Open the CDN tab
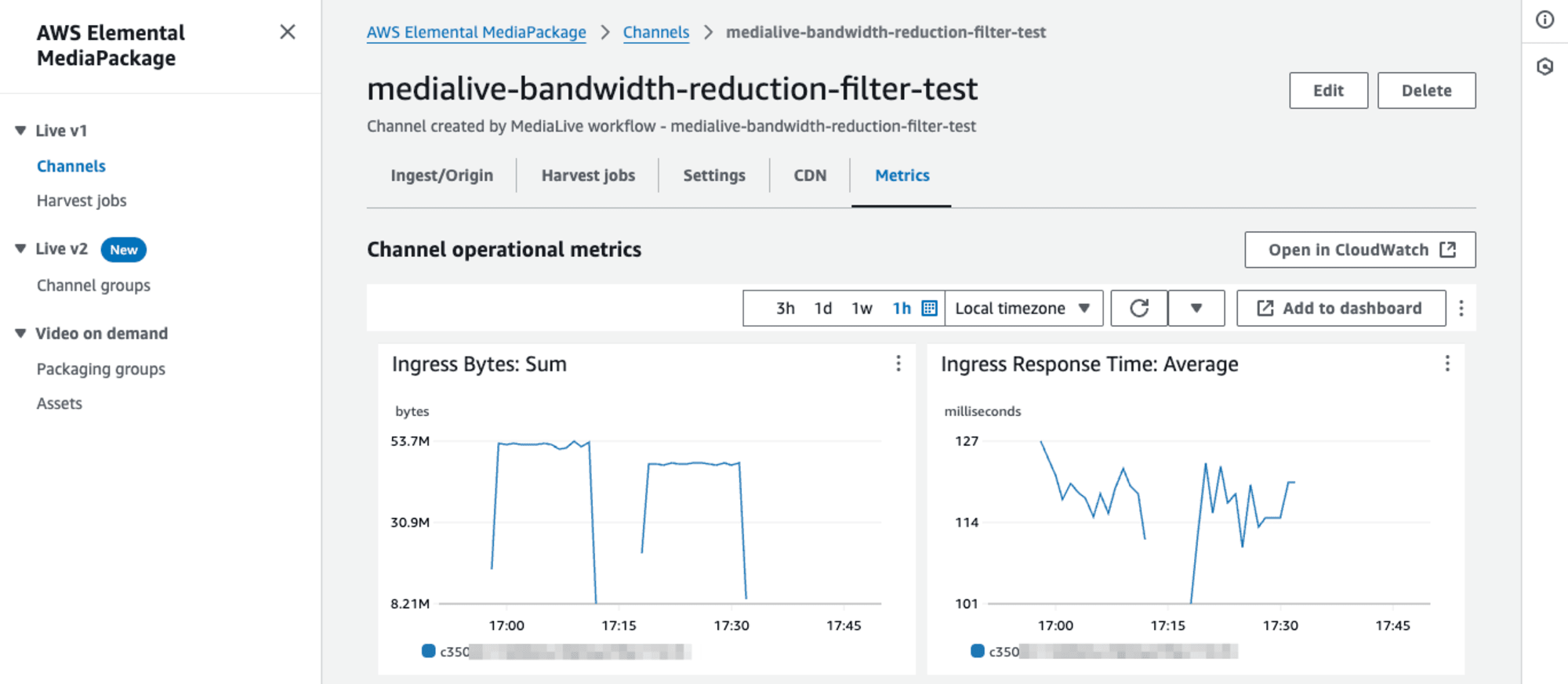The height and width of the screenshot is (684, 1568). (x=810, y=176)
